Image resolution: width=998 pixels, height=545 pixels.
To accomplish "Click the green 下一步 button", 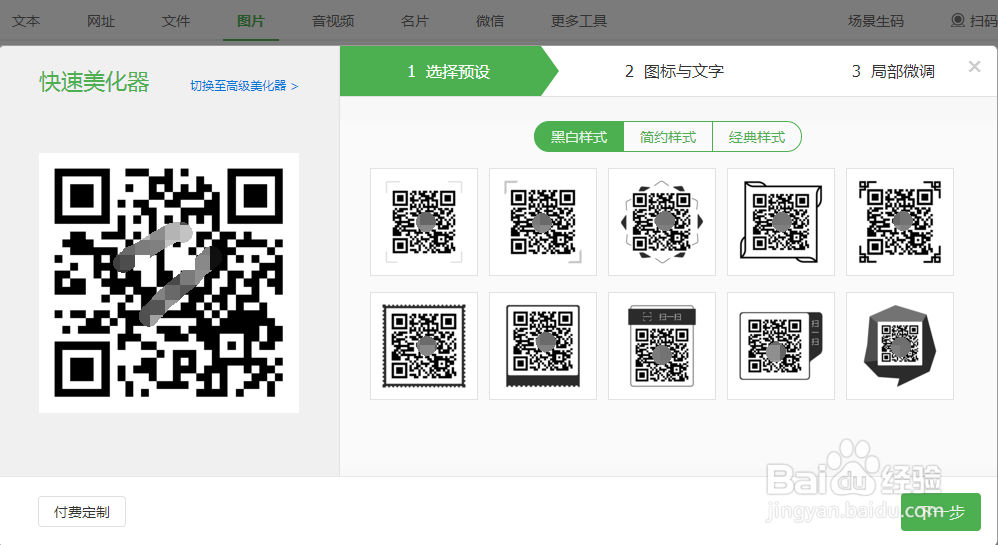I will click(x=941, y=512).
